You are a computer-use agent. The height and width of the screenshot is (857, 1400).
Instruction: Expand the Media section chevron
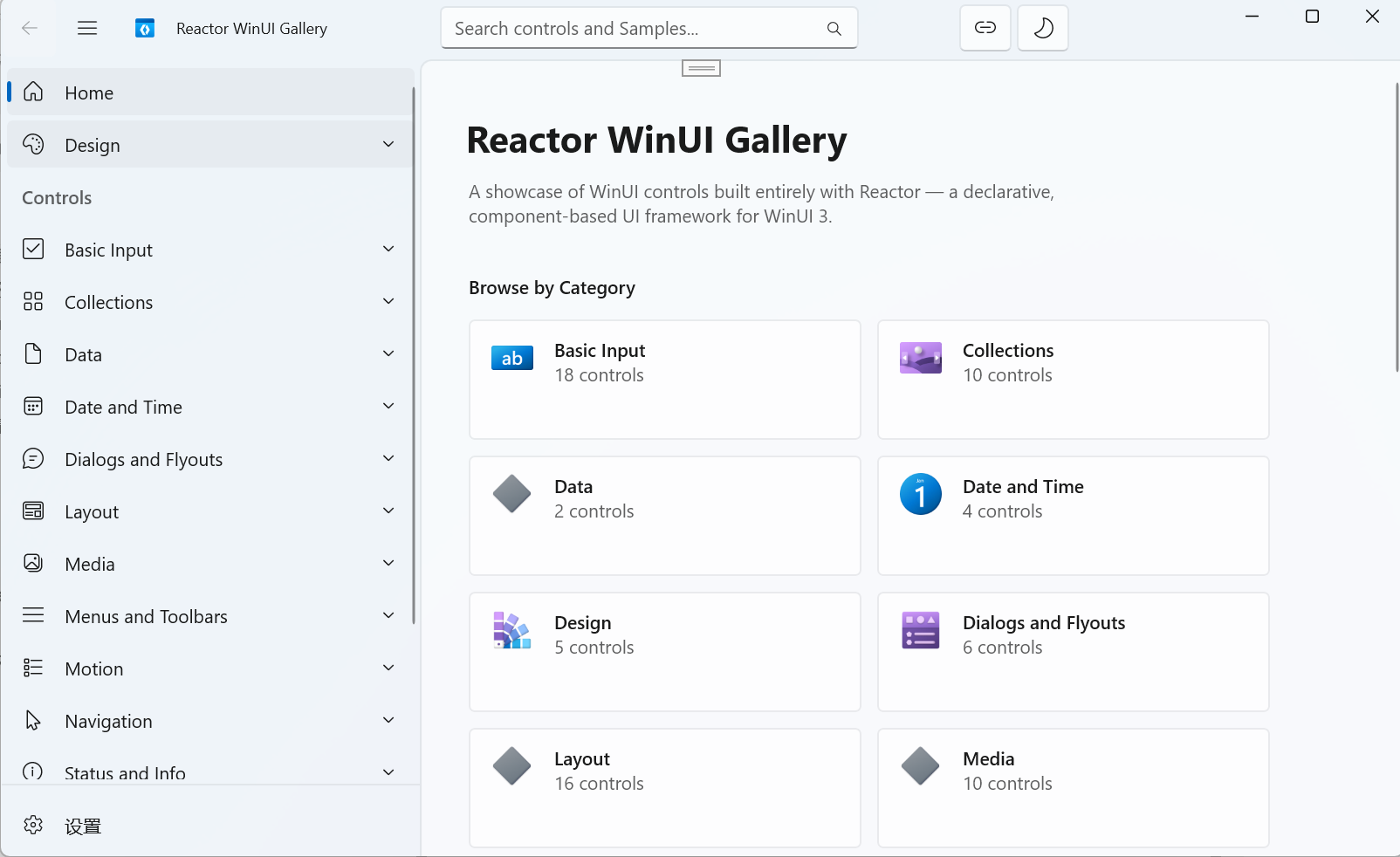tap(388, 563)
